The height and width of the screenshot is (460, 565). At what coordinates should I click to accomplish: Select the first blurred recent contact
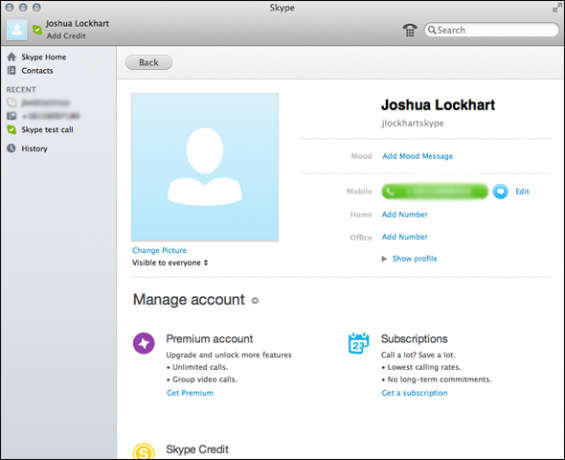[x=45, y=103]
